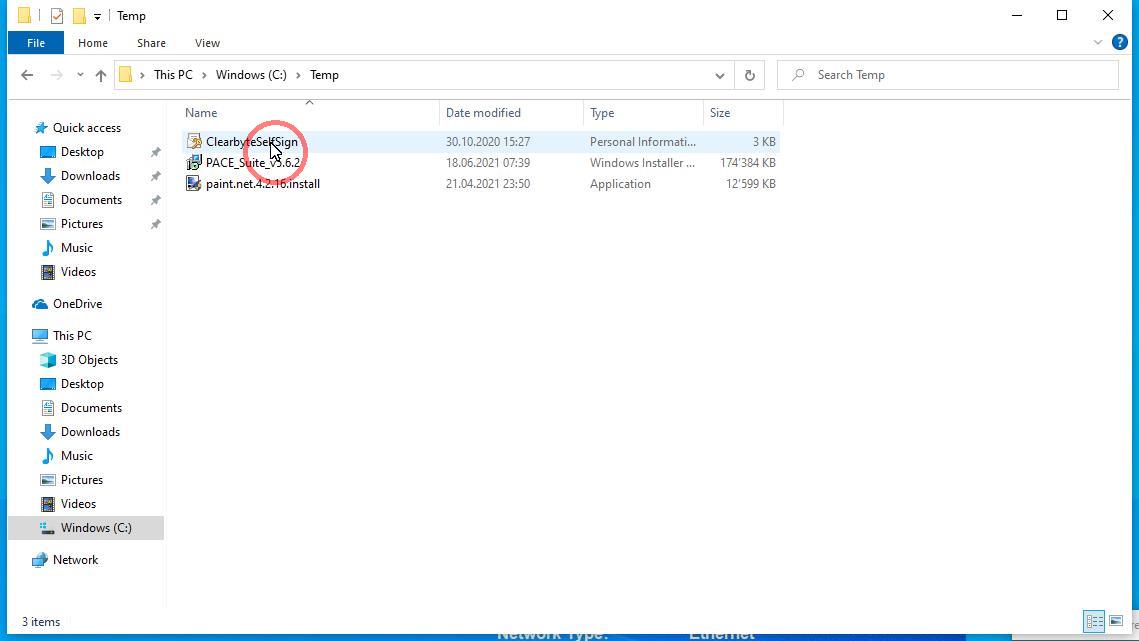1139x641 pixels.
Task: Open the File menu
Action: tap(35, 43)
